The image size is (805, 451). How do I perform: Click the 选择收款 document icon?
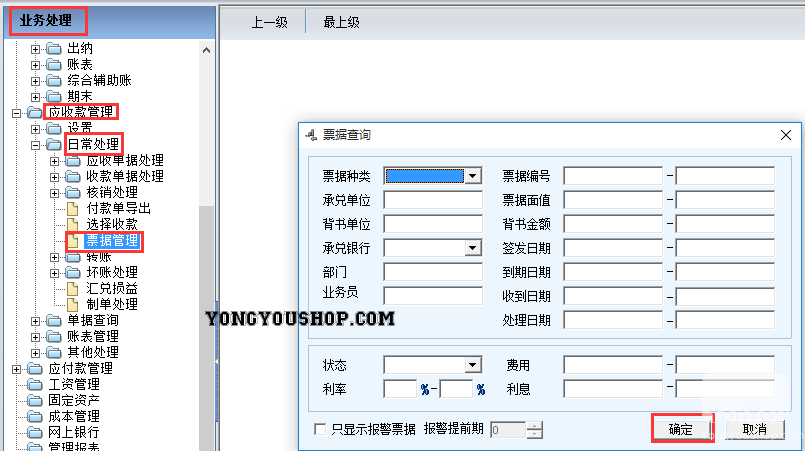pyautogui.click(x=73, y=224)
